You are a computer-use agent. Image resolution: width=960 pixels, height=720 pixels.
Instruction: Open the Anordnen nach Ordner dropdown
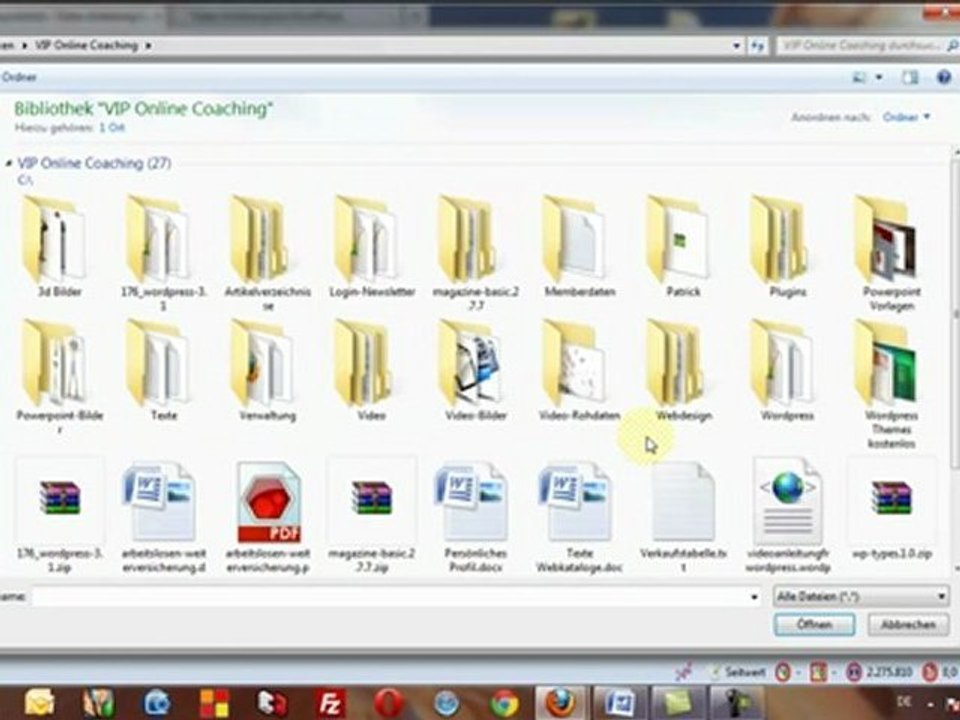coord(906,116)
